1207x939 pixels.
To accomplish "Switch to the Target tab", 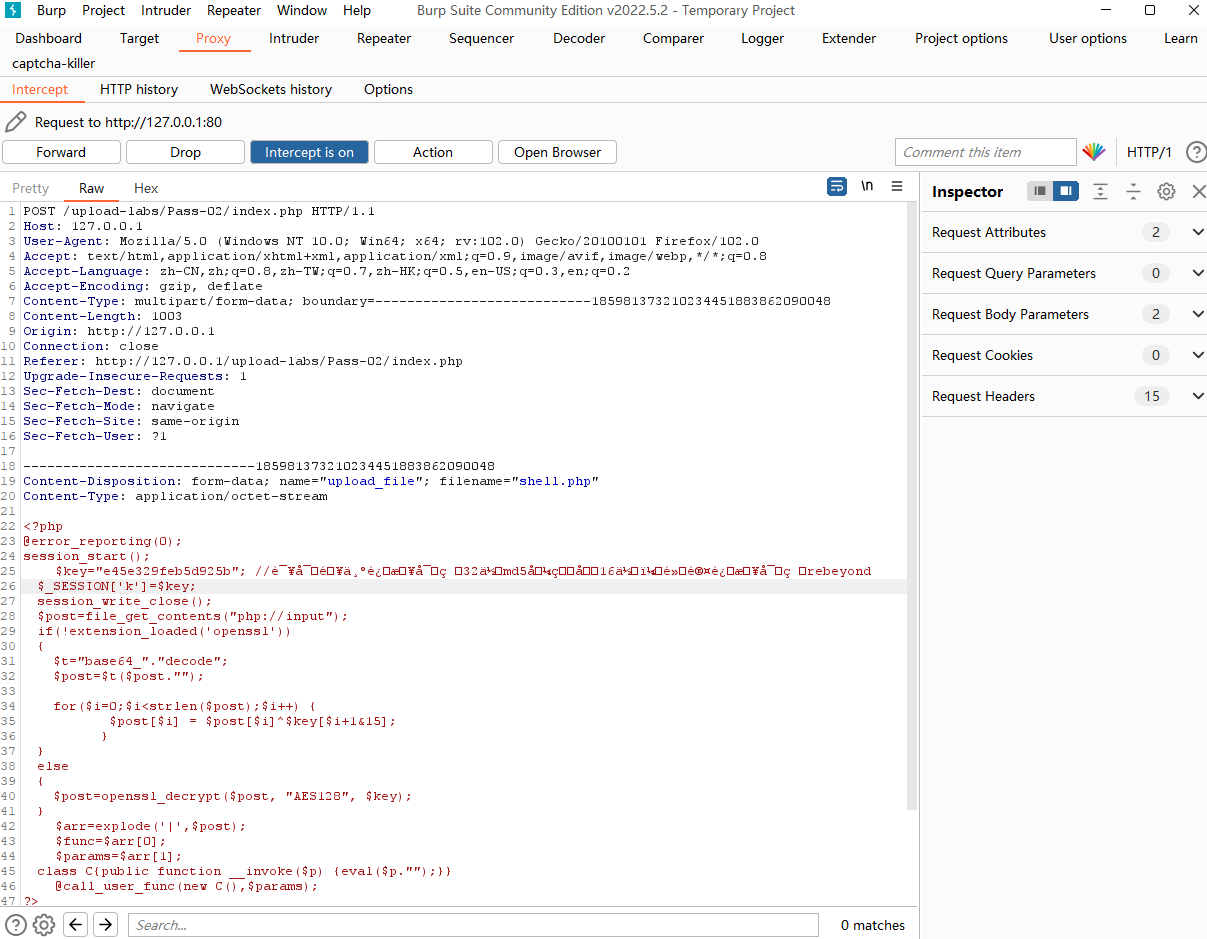I will click(x=139, y=38).
